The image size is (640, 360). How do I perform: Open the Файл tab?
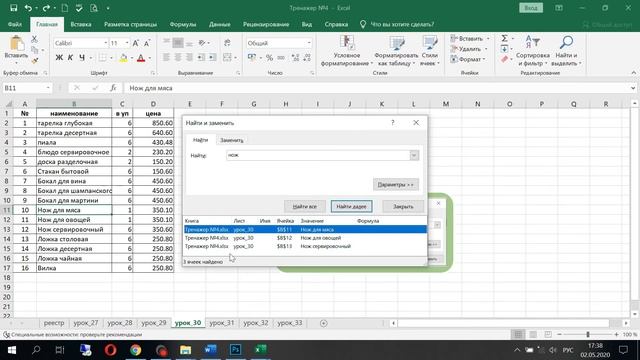[15, 24]
